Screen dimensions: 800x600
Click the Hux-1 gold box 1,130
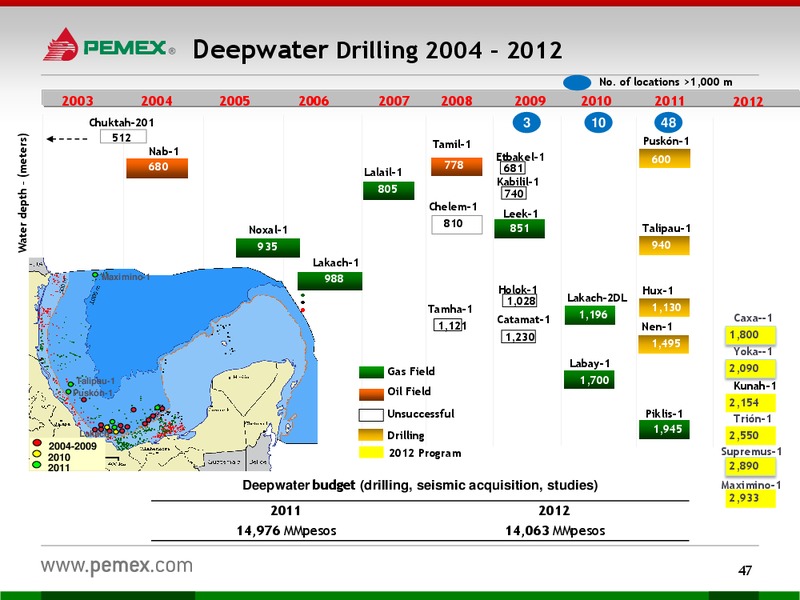click(664, 308)
